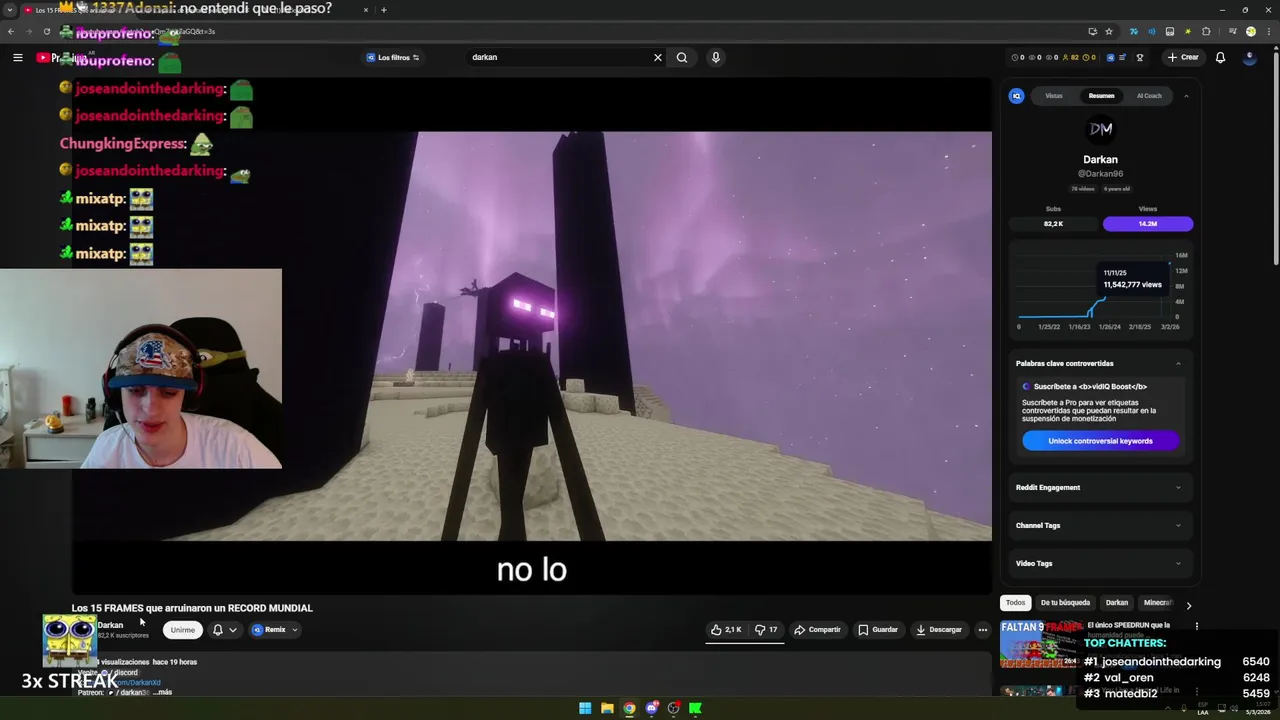Screen dimensions: 1280x720
Task: Expand the Video Tags section
Action: 1099,563
